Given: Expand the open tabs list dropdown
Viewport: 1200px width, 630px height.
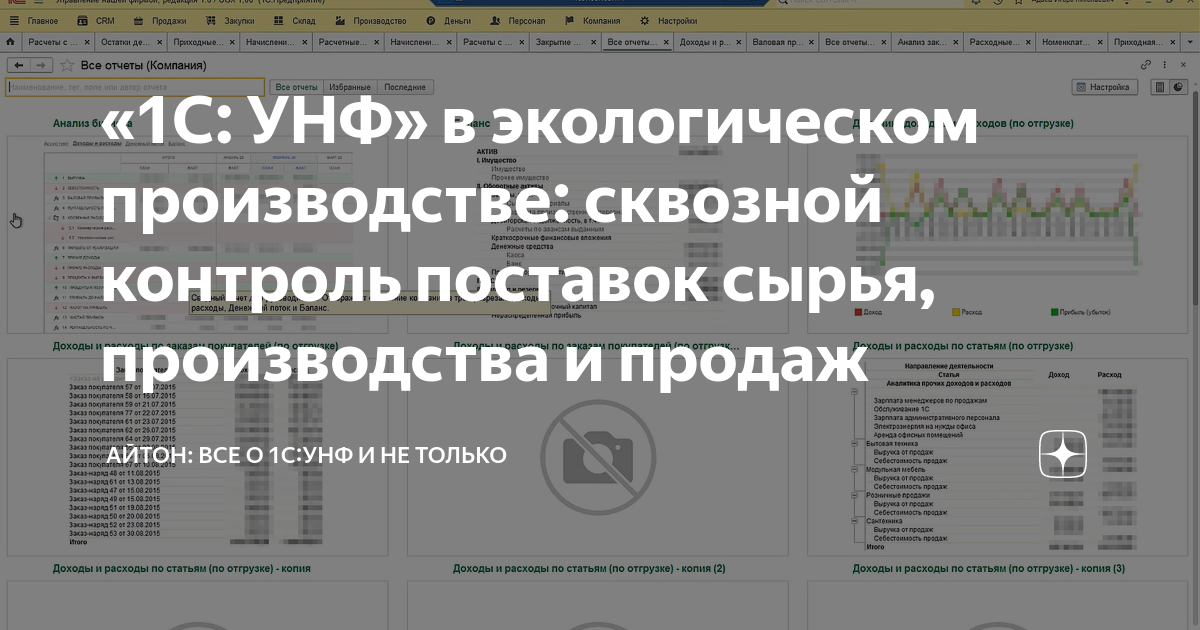Looking at the screenshot, I should click(x=1188, y=42).
